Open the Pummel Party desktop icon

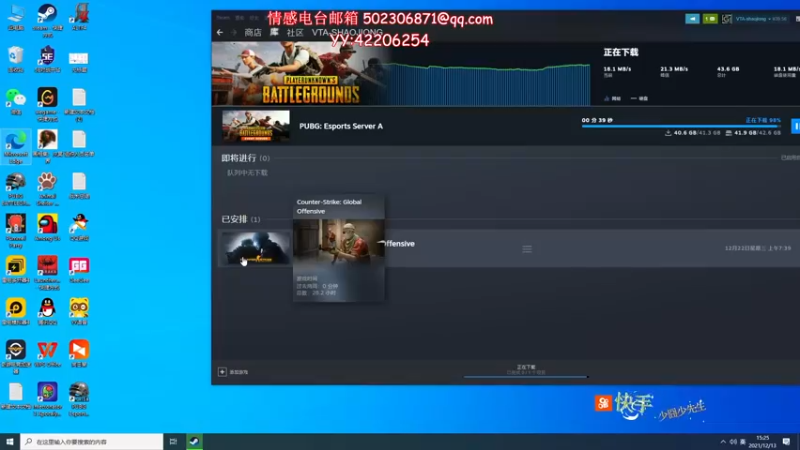coord(16,231)
